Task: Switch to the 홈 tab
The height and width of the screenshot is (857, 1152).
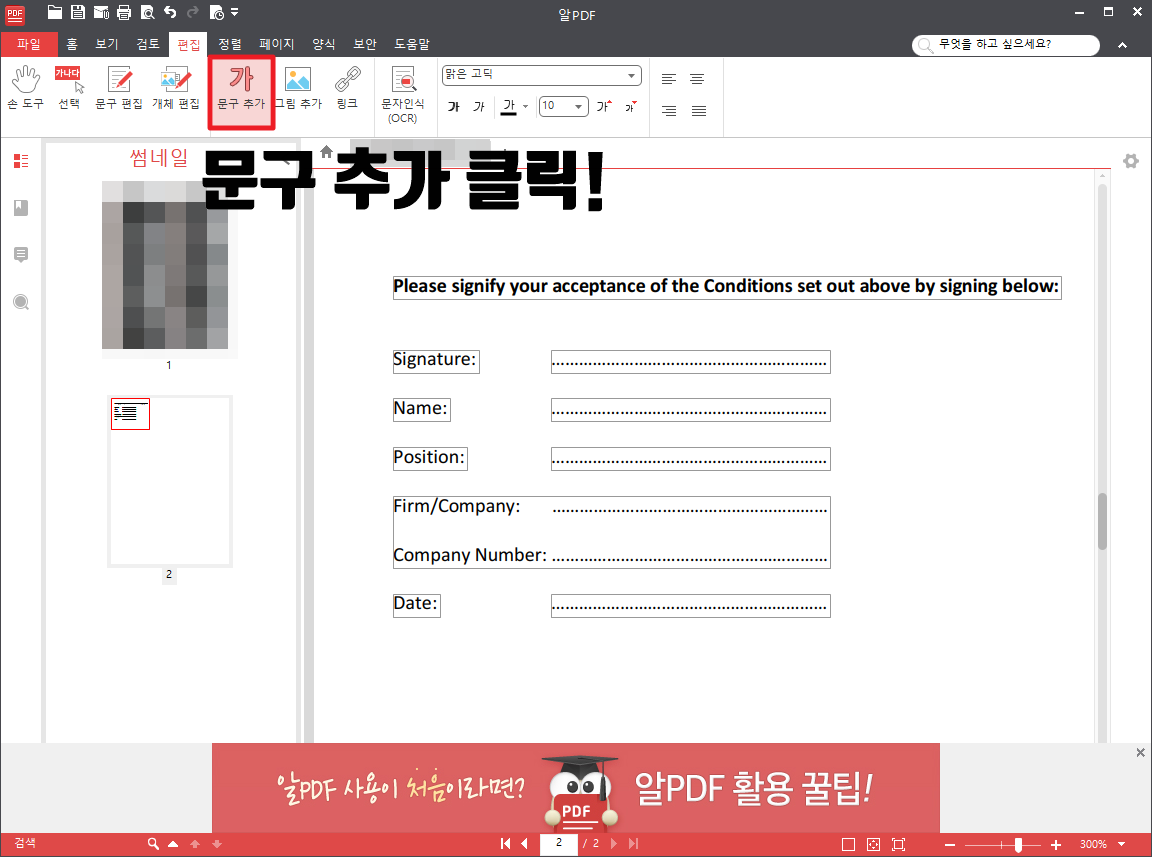Action: click(x=72, y=44)
